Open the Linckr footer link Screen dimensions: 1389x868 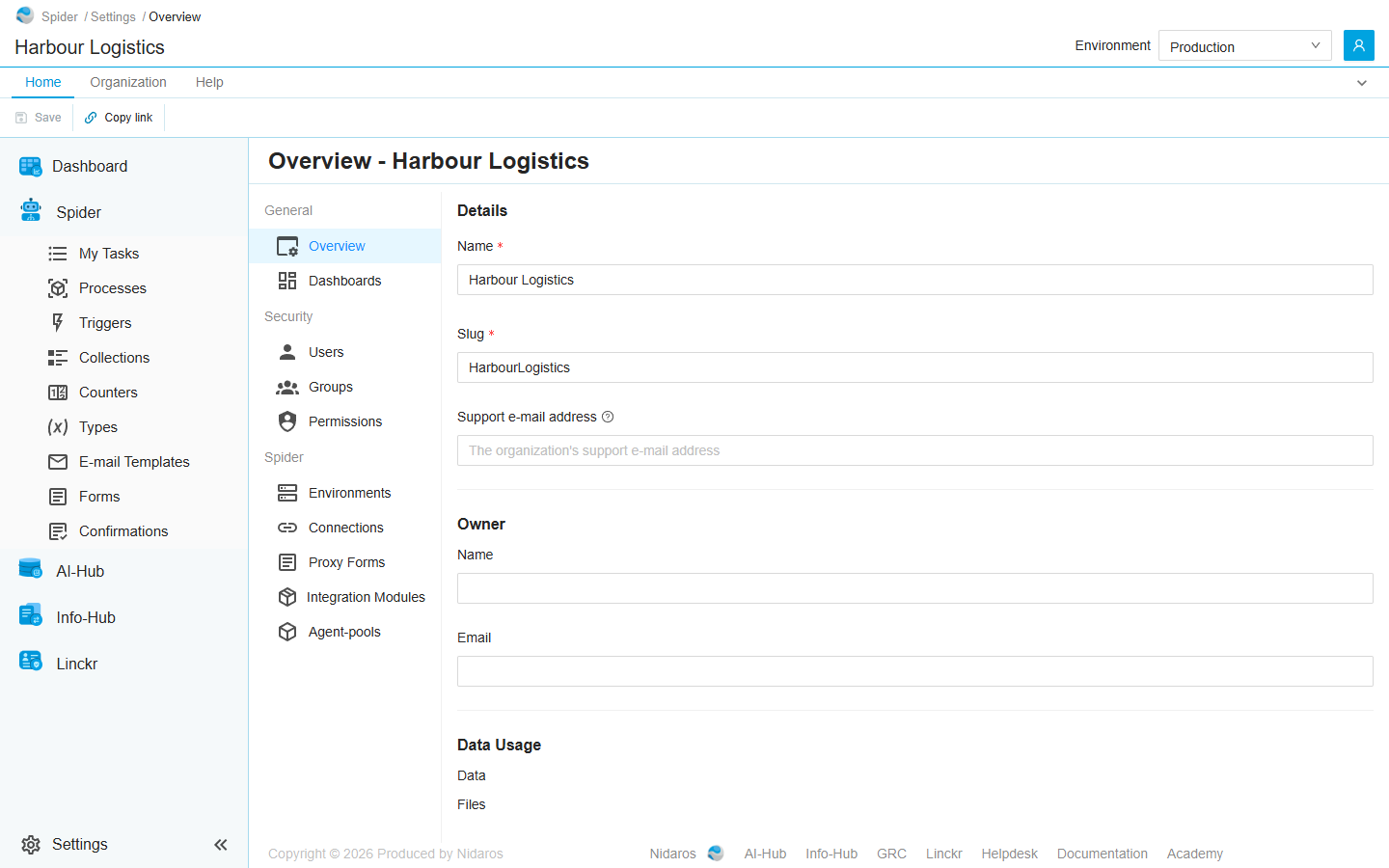[x=943, y=854]
